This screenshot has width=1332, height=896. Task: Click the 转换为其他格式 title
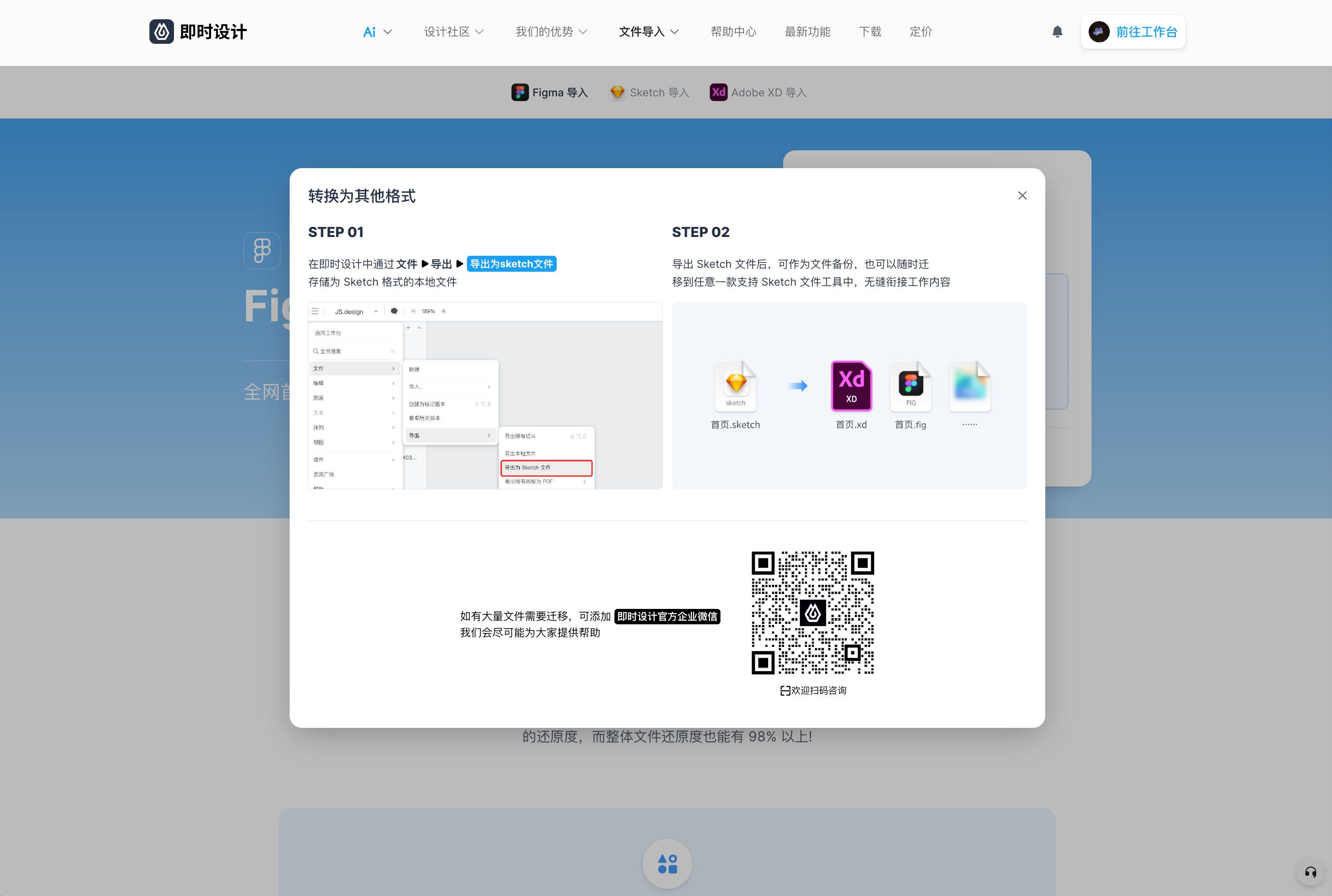click(362, 196)
